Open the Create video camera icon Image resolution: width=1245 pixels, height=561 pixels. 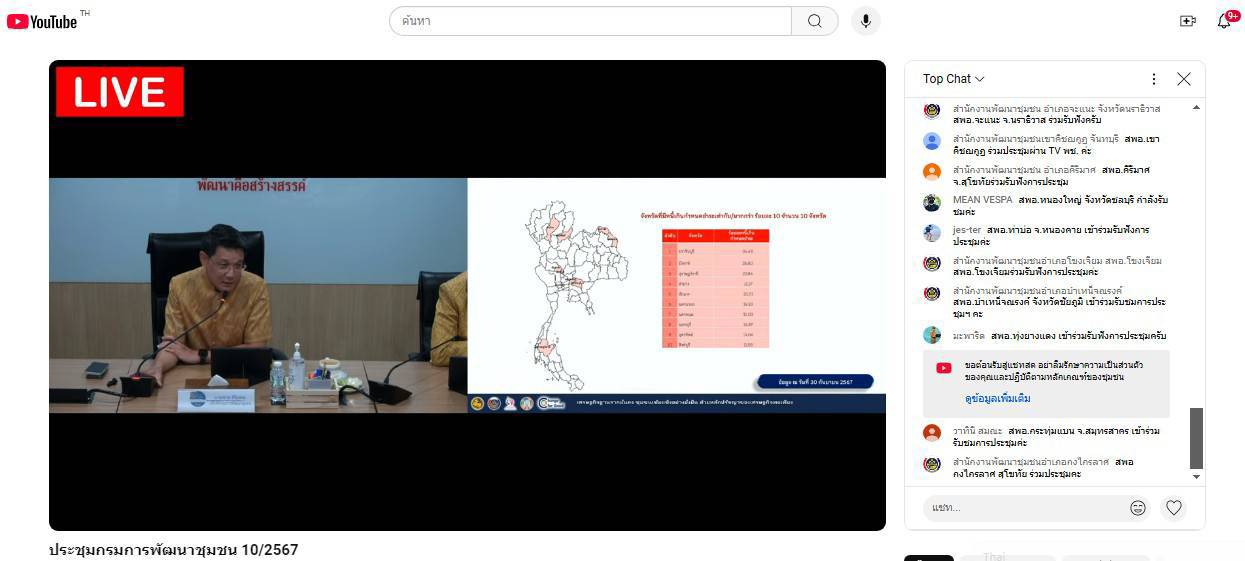pyautogui.click(x=1188, y=21)
